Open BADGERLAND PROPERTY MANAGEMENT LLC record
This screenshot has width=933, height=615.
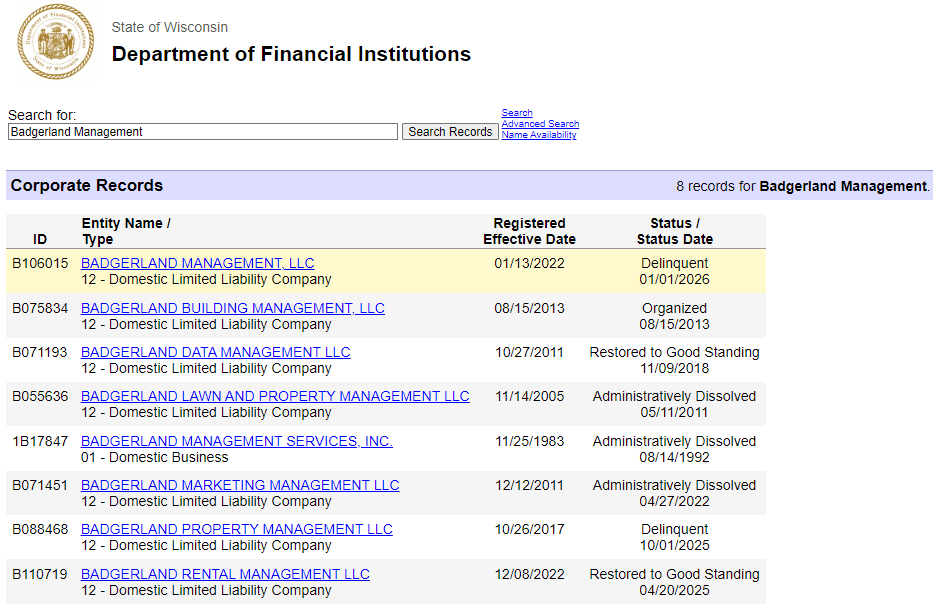click(237, 529)
